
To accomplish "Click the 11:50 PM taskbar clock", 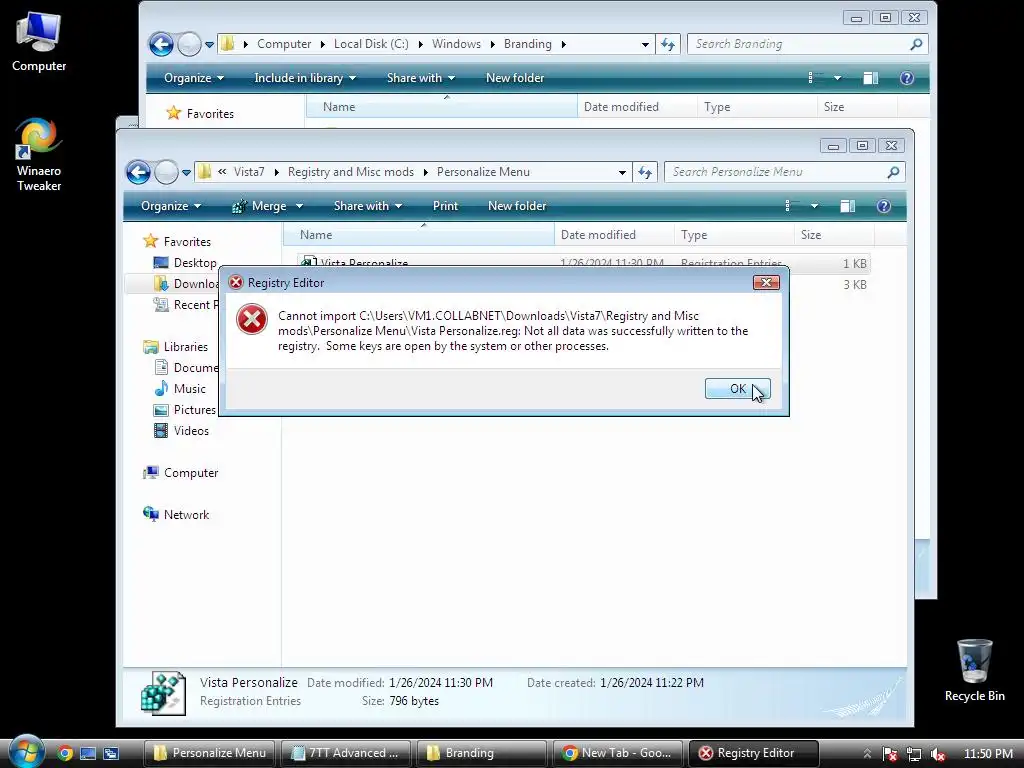I will (988, 754).
